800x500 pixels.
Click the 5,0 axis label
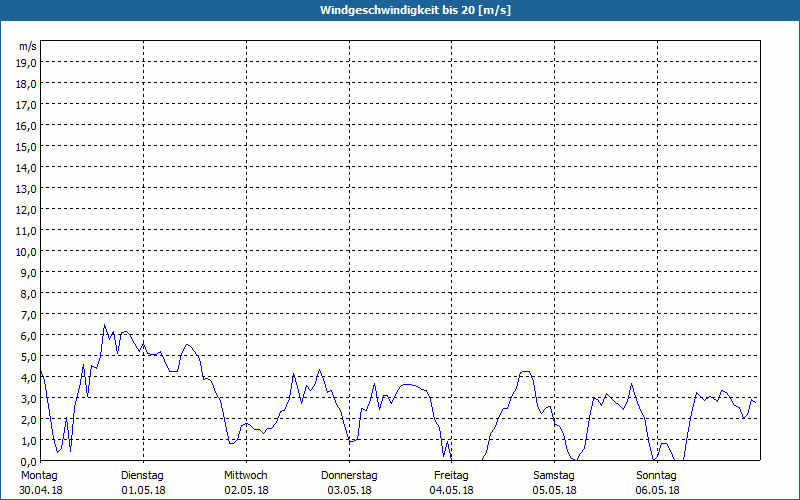(x=29, y=357)
